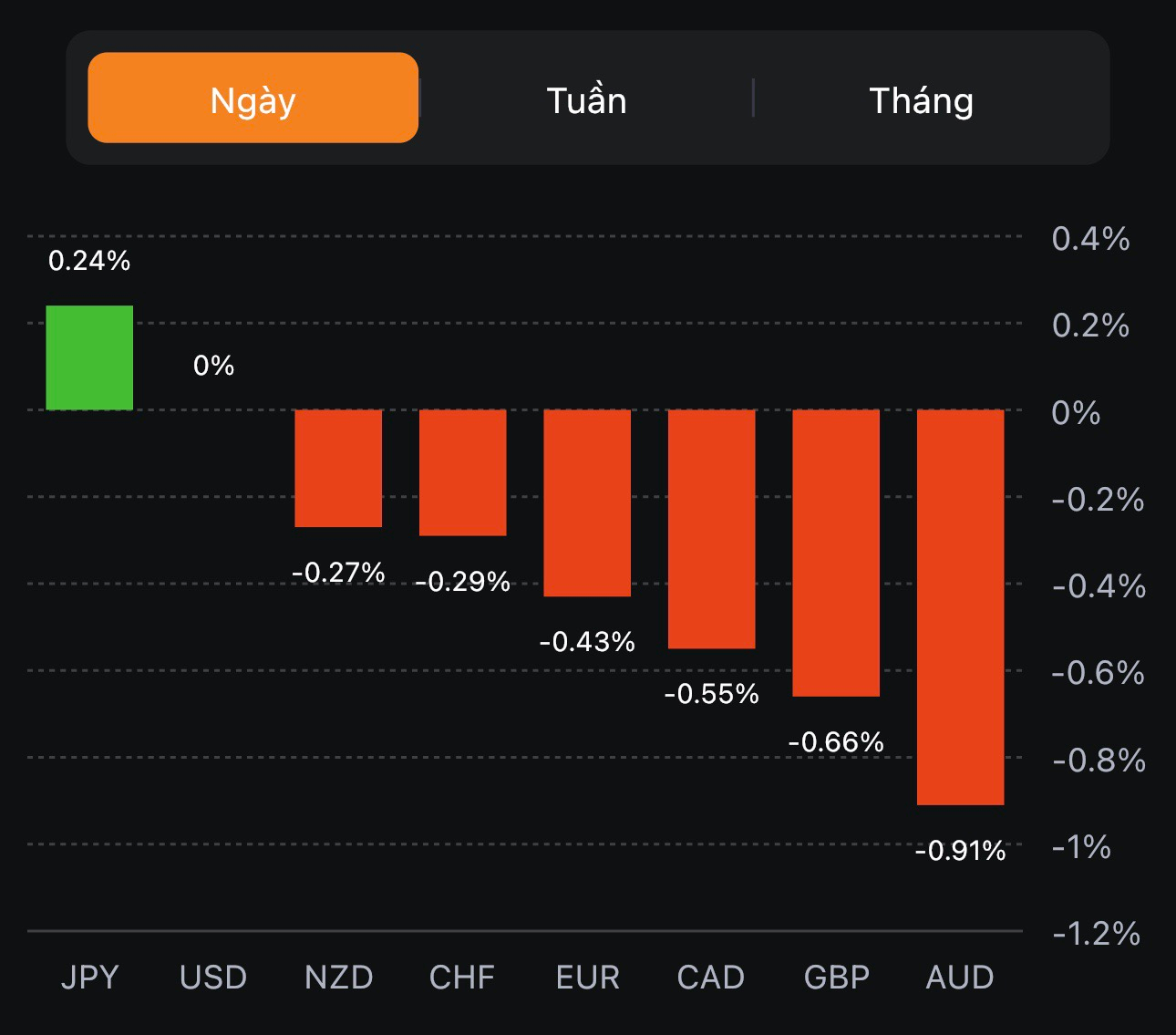
Task: Tap the CAD axis label
Action: pyautogui.click(x=711, y=978)
